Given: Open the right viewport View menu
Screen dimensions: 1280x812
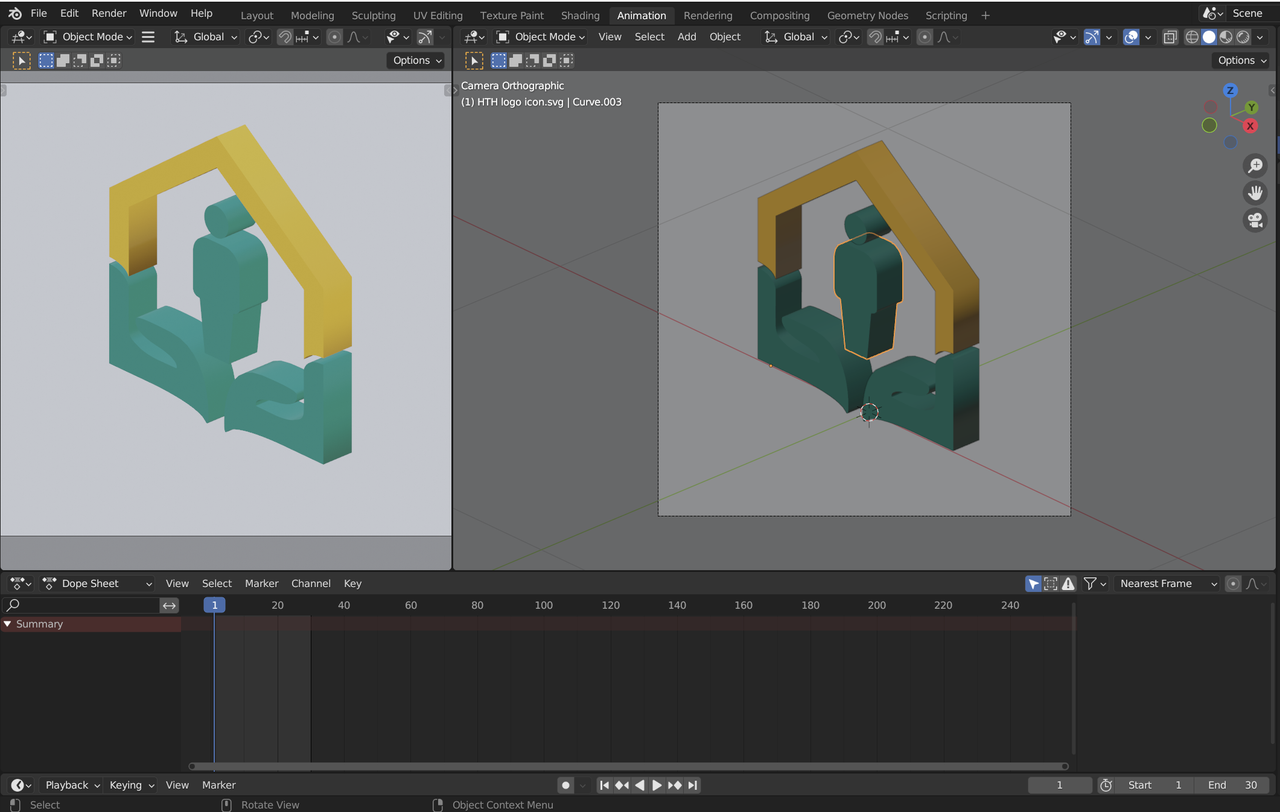Looking at the screenshot, I should (x=610, y=37).
